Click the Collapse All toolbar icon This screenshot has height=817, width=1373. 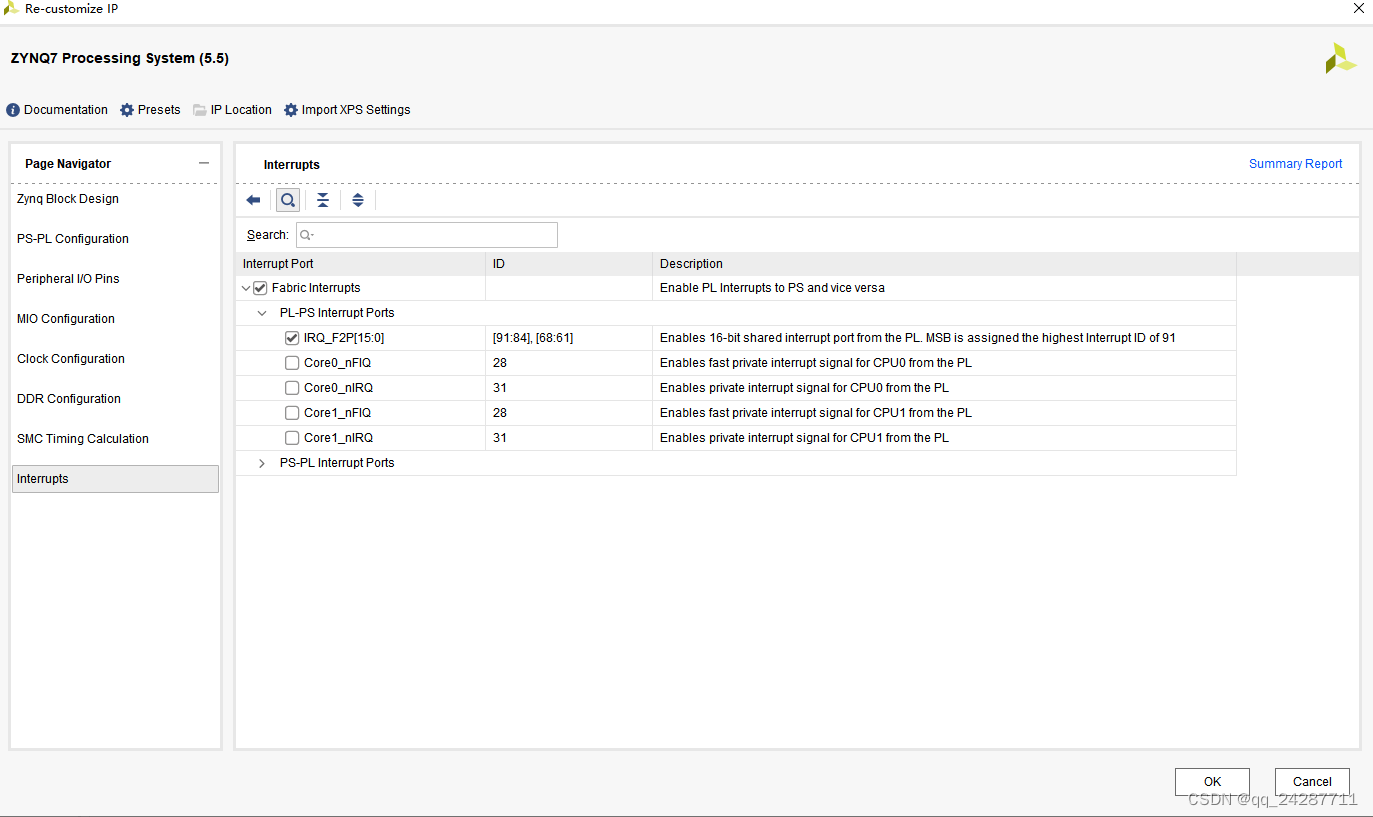(x=323, y=200)
